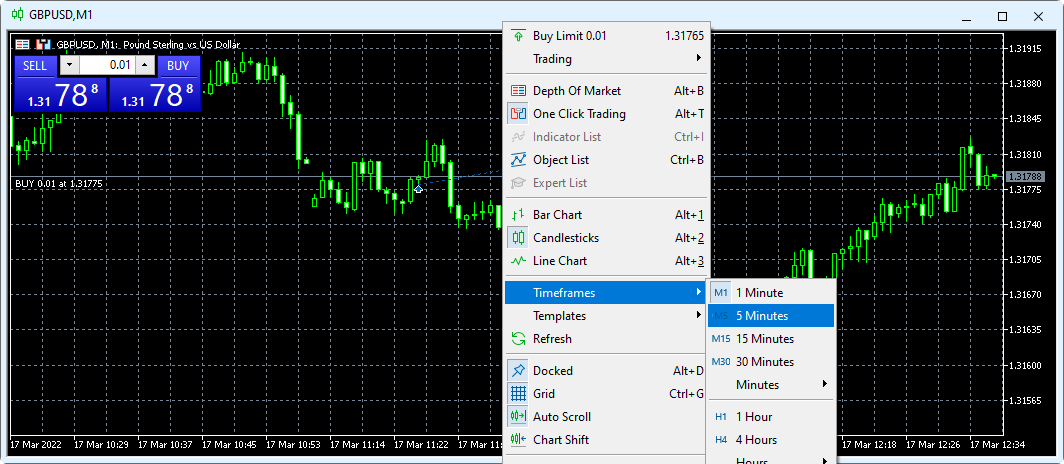Click the H1 timeframe icon
The height and width of the screenshot is (464, 1064).
[721, 417]
